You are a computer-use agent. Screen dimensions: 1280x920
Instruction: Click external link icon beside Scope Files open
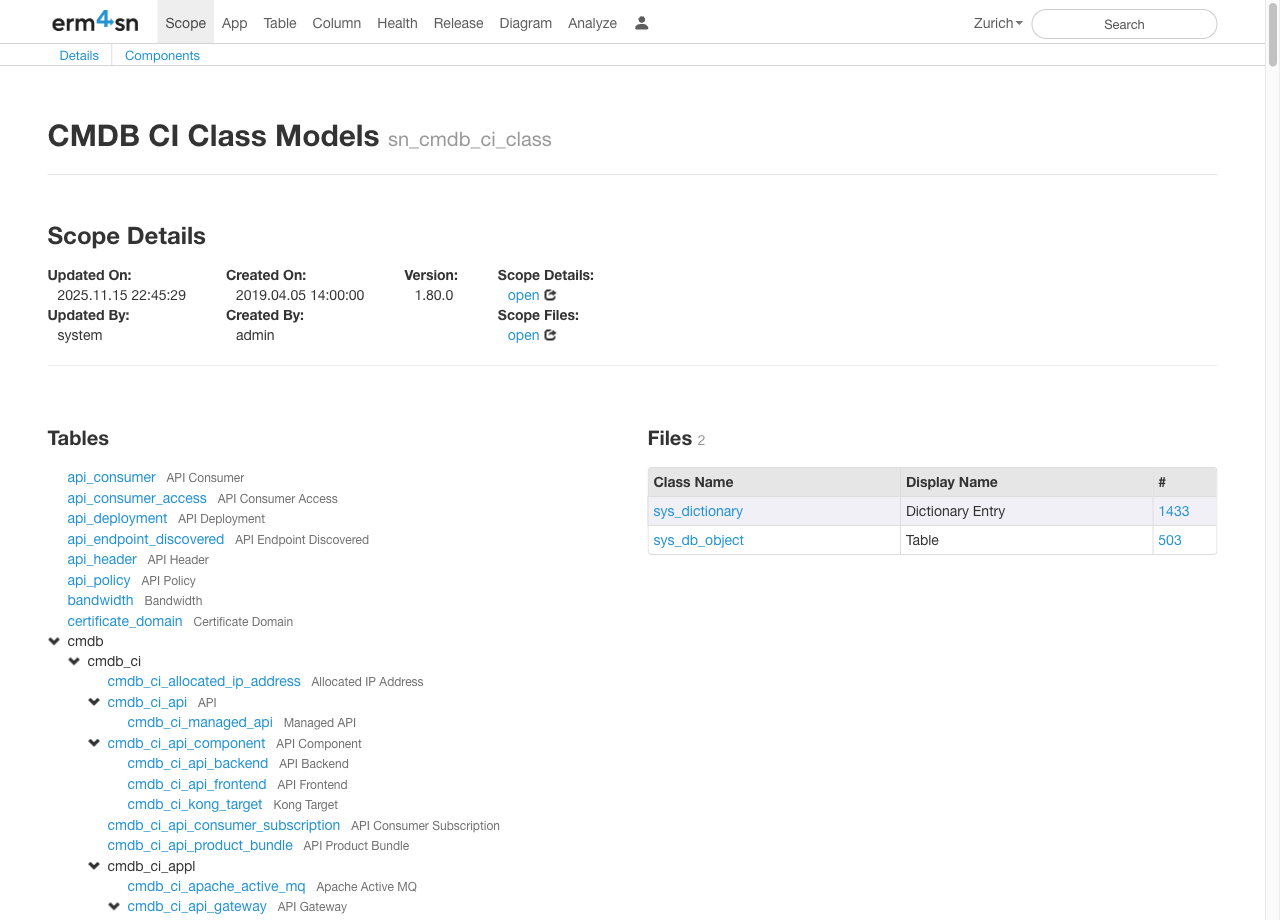point(550,335)
